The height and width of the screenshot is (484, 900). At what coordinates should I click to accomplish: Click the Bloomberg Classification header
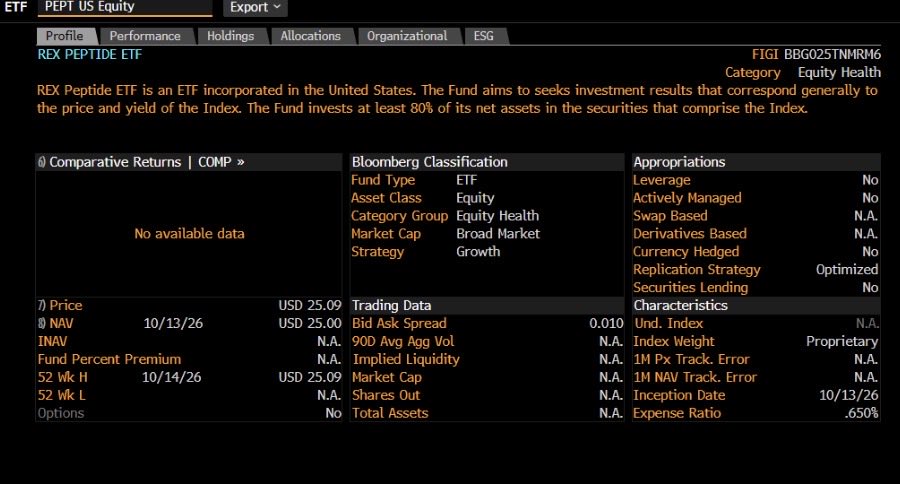[x=430, y=162]
